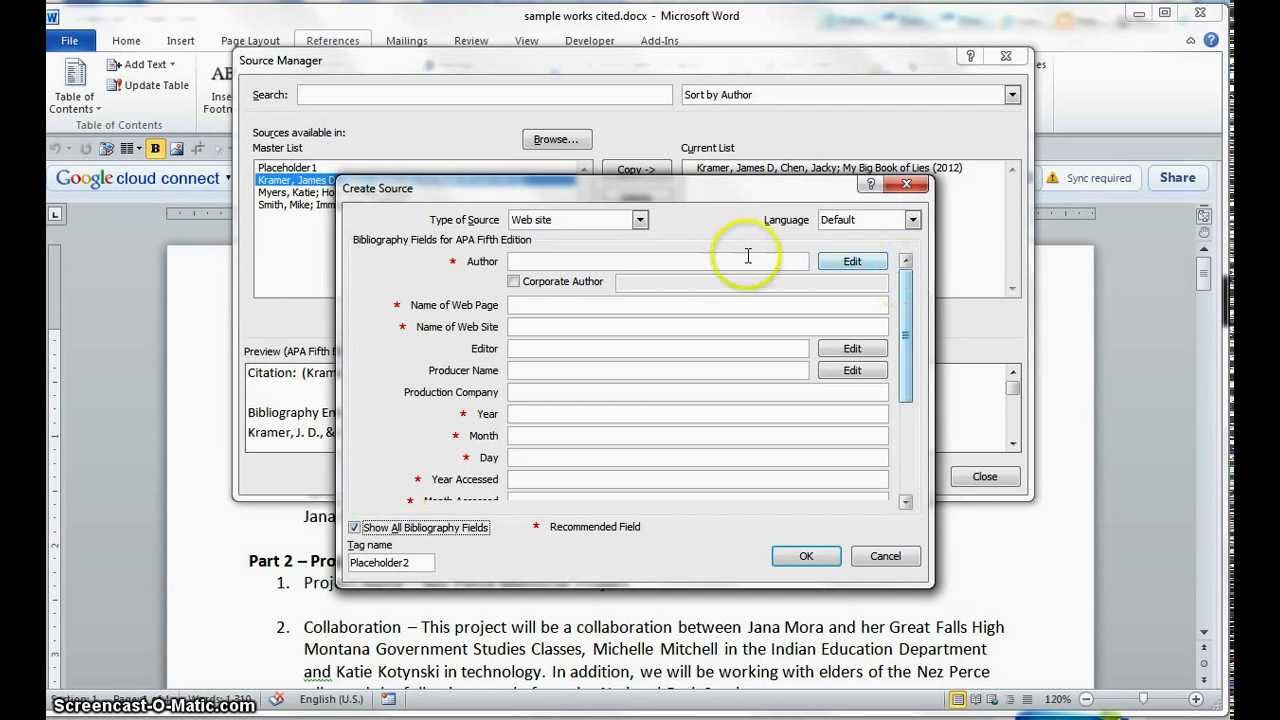Click OK in Create Source dialog

click(x=806, y=556)
